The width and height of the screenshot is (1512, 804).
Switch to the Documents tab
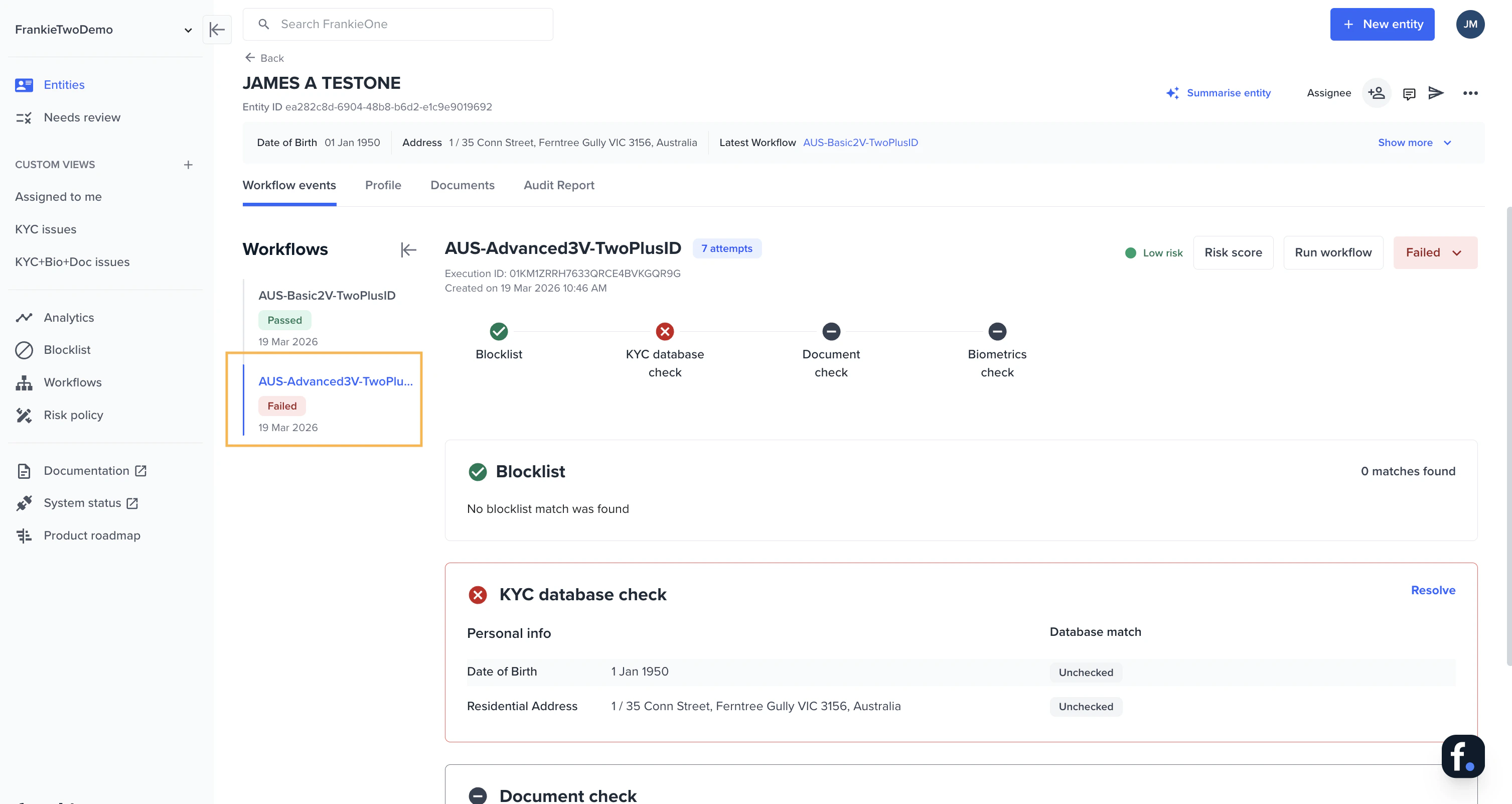pos(462,186)
